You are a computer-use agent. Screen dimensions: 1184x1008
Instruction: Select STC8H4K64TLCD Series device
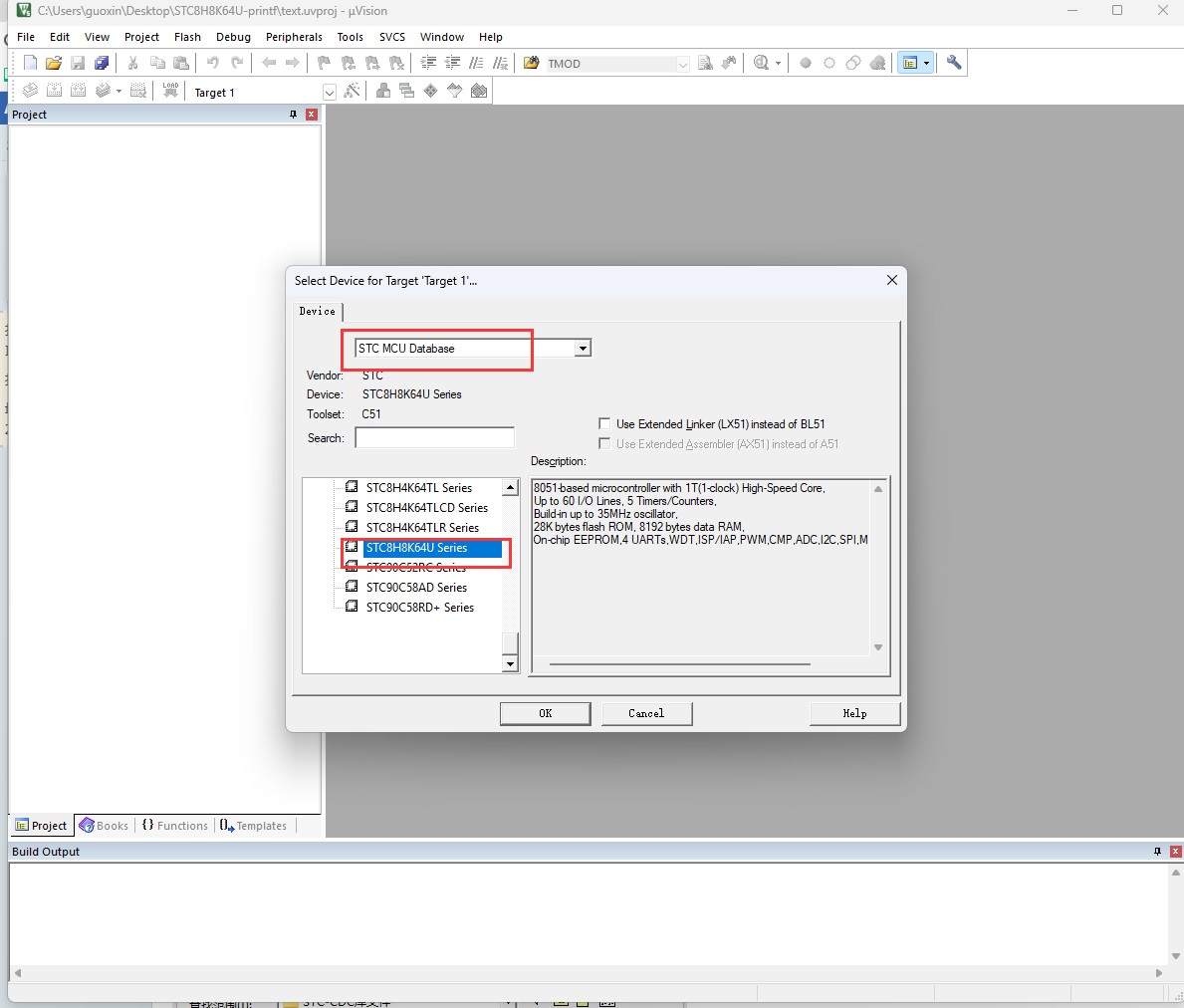coord(426,507)
